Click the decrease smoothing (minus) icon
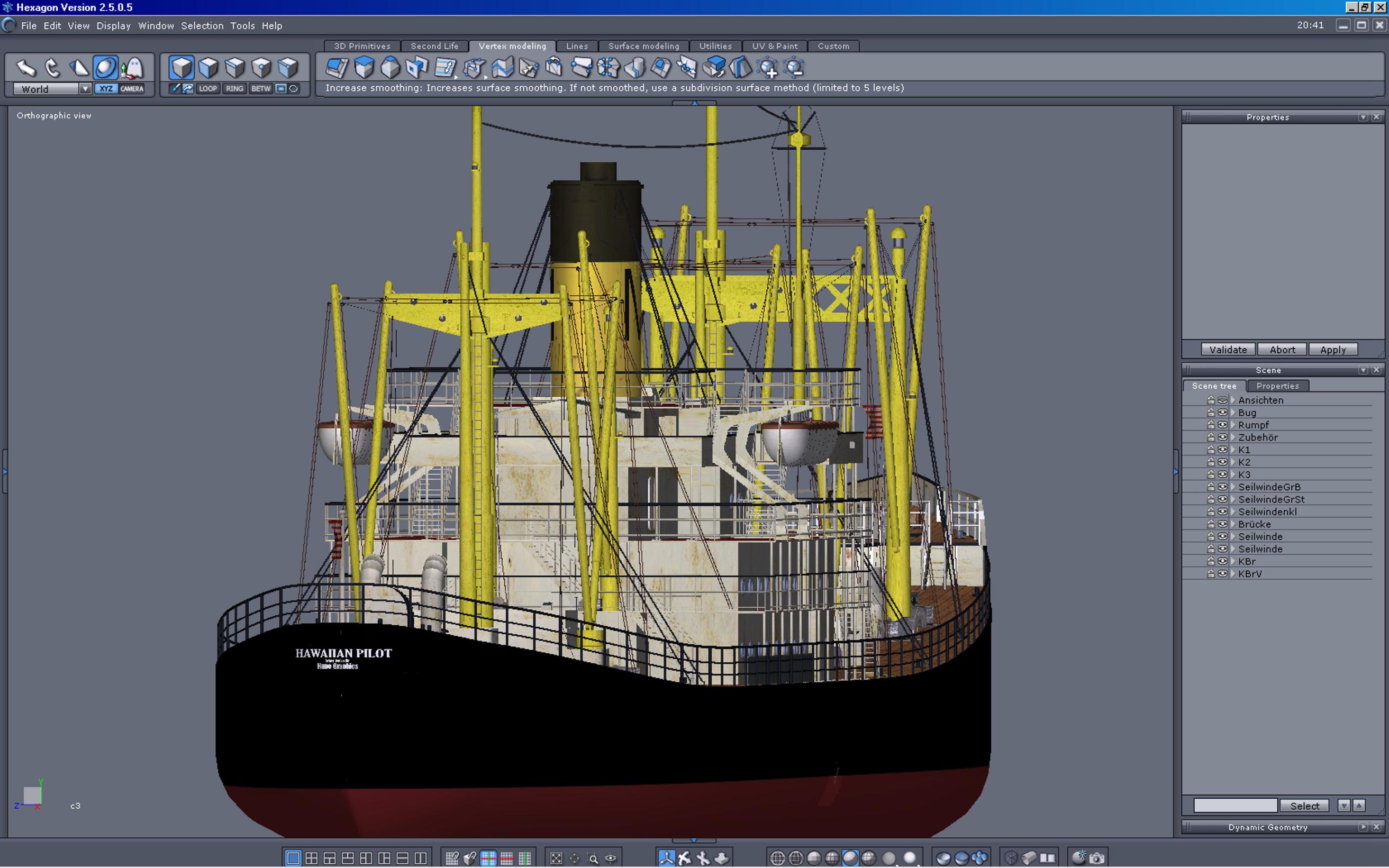Screen dimensions: 1389x868 pos(794,68)
